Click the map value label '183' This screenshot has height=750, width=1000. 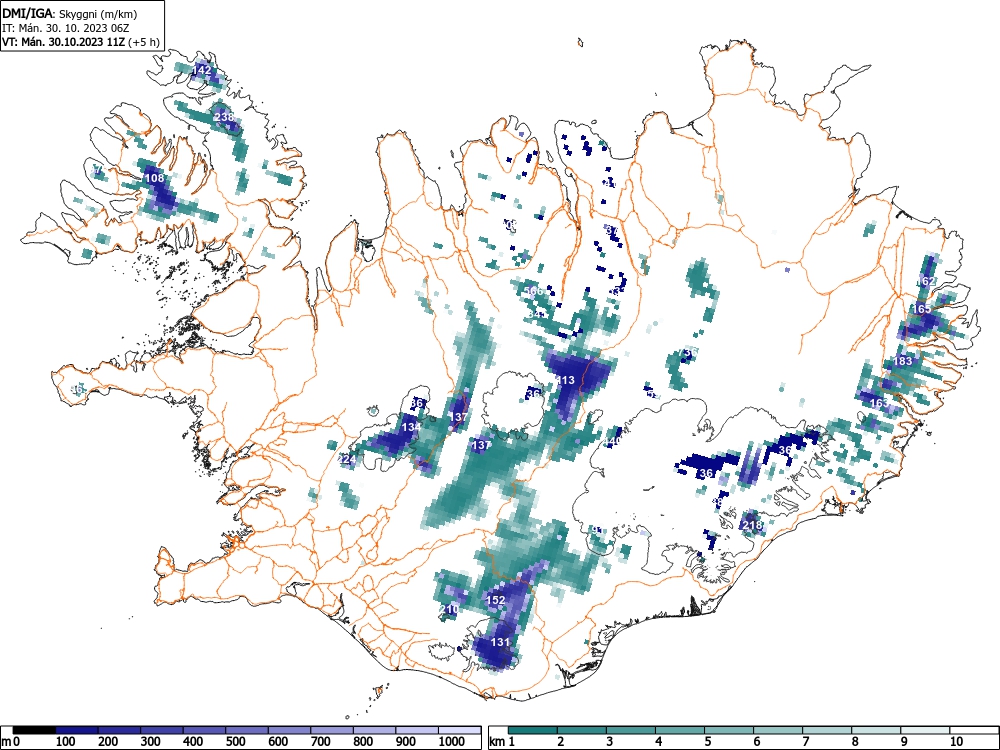pyautogui.click(x=903, y=361)
